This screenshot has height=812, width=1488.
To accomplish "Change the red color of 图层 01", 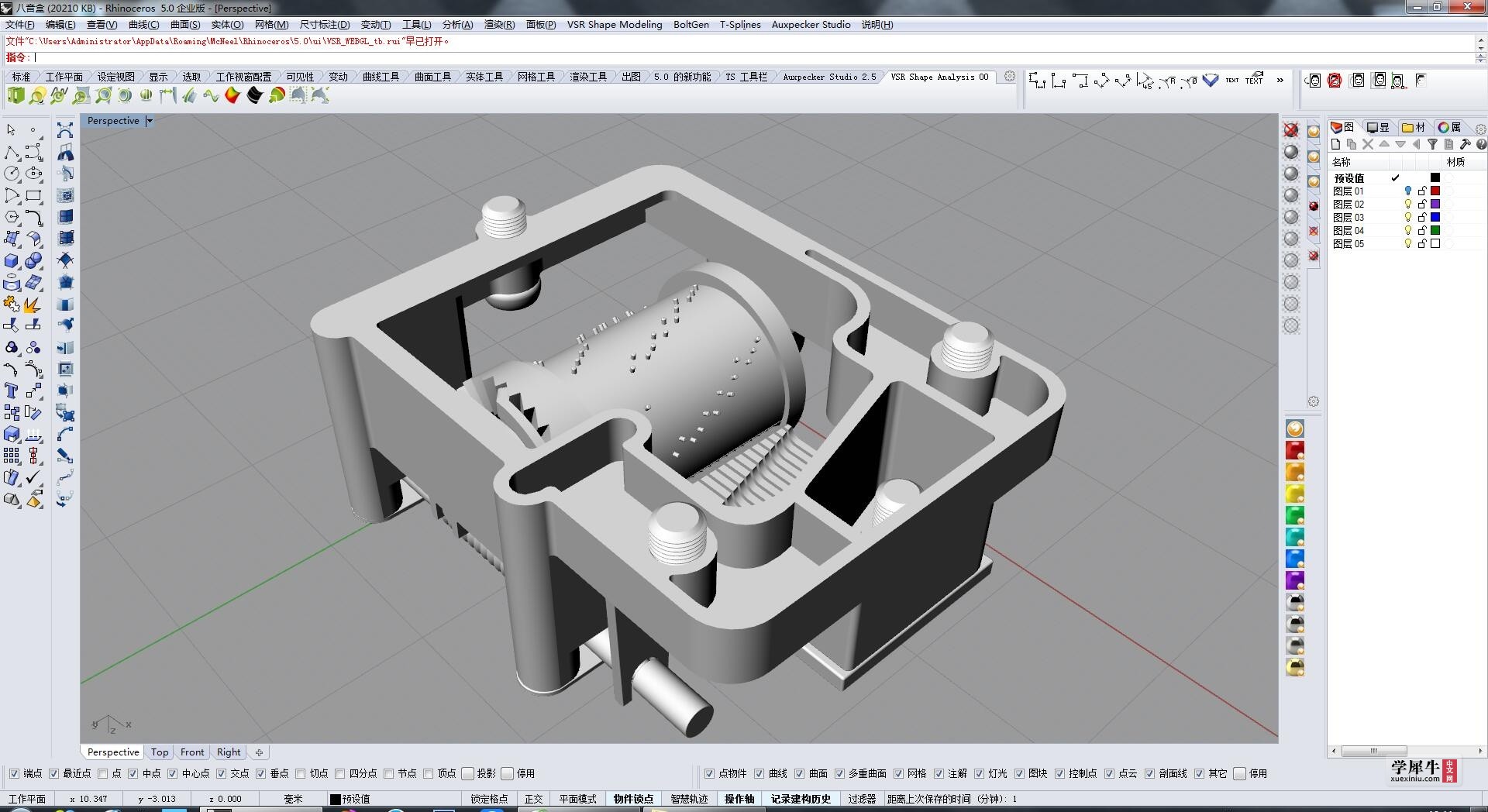I will [1435, 191].
